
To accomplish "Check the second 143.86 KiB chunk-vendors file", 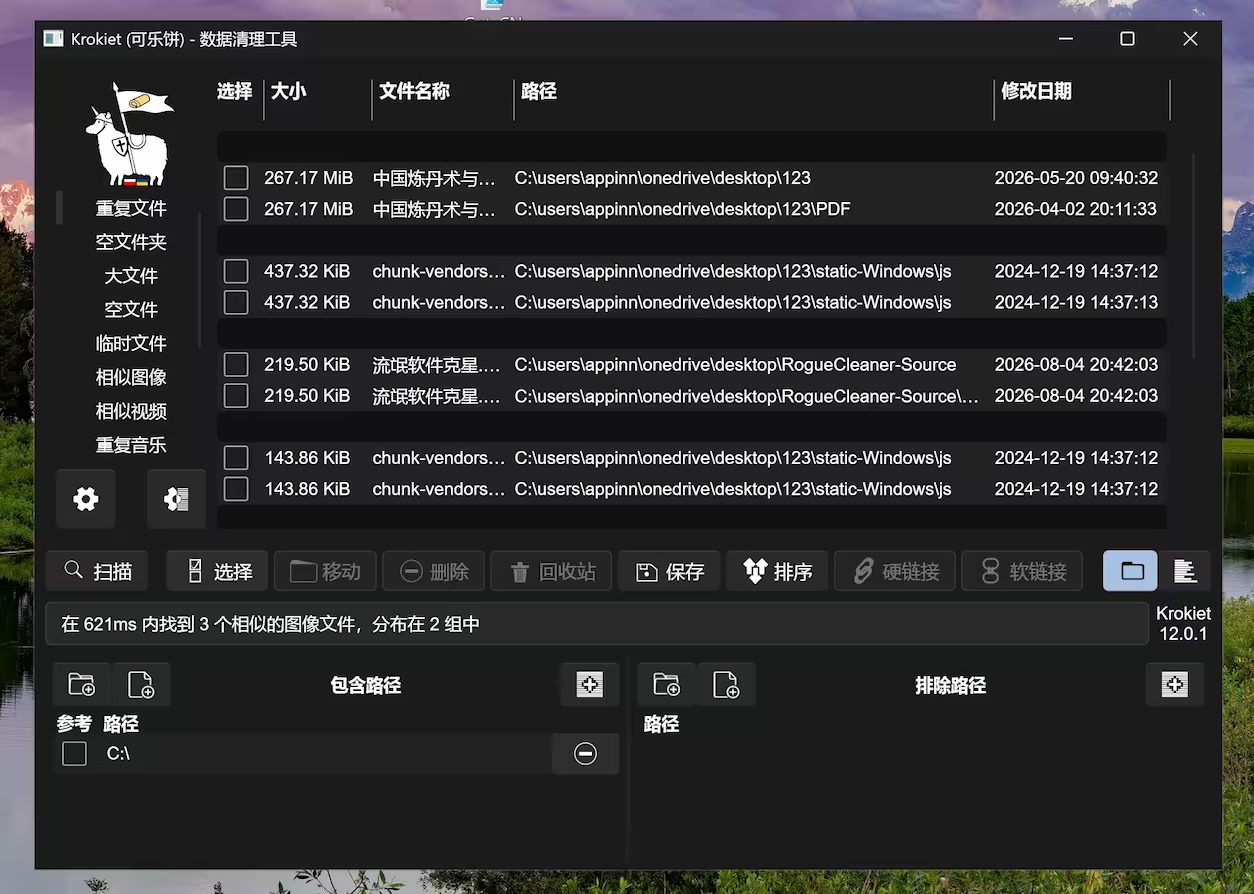I will tap(236, 489).
